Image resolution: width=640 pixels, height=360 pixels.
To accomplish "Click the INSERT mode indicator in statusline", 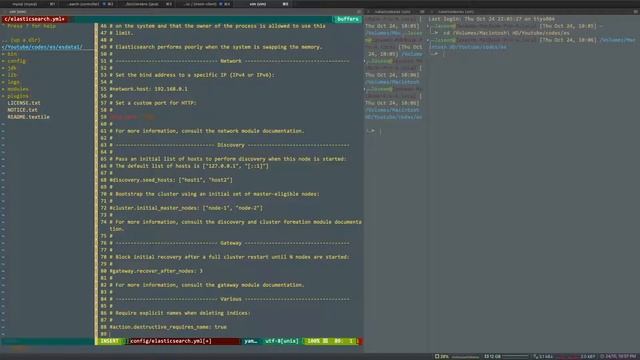I will pos(109,341).
